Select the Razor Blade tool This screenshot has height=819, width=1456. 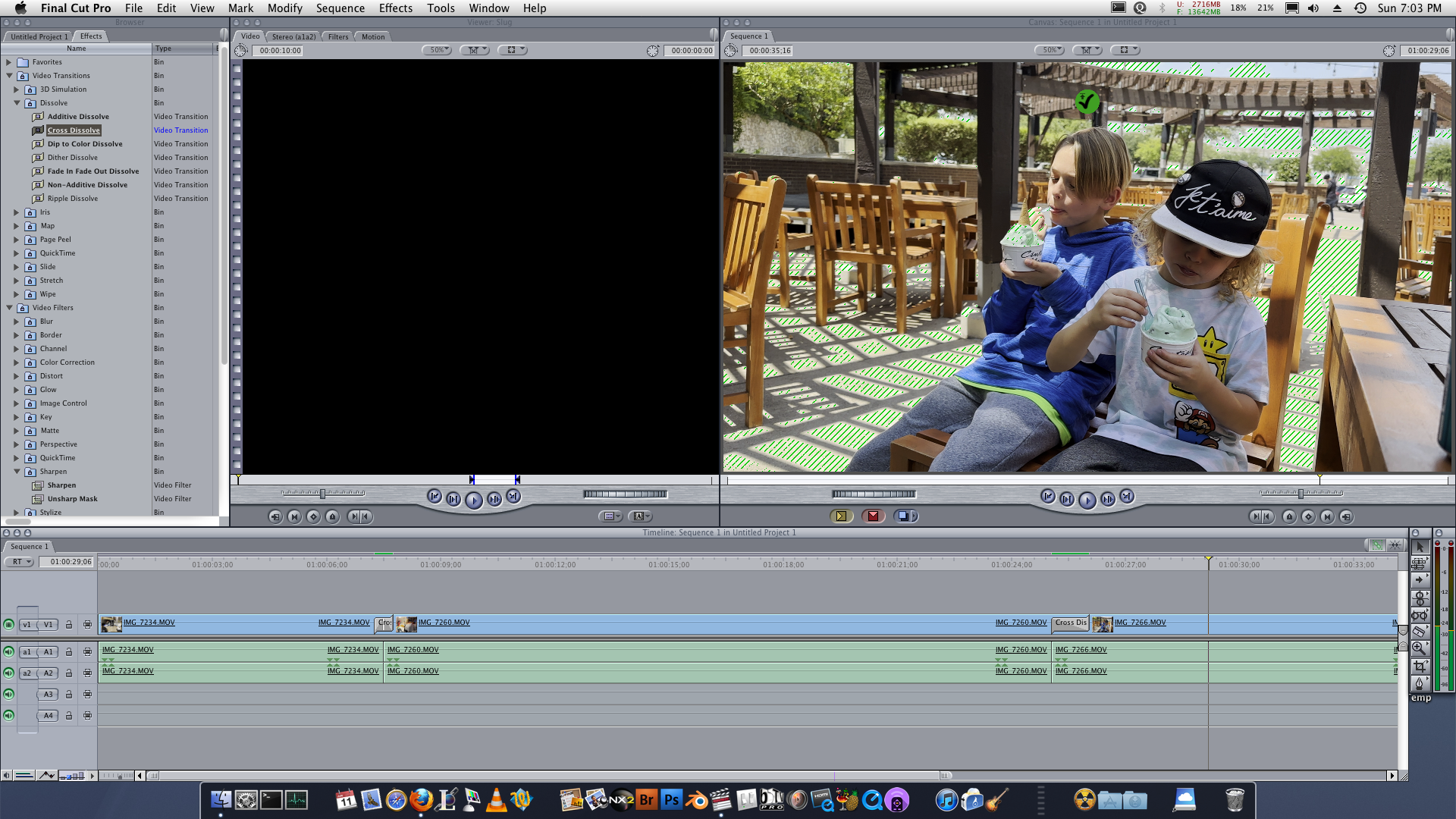(1420, 632)
